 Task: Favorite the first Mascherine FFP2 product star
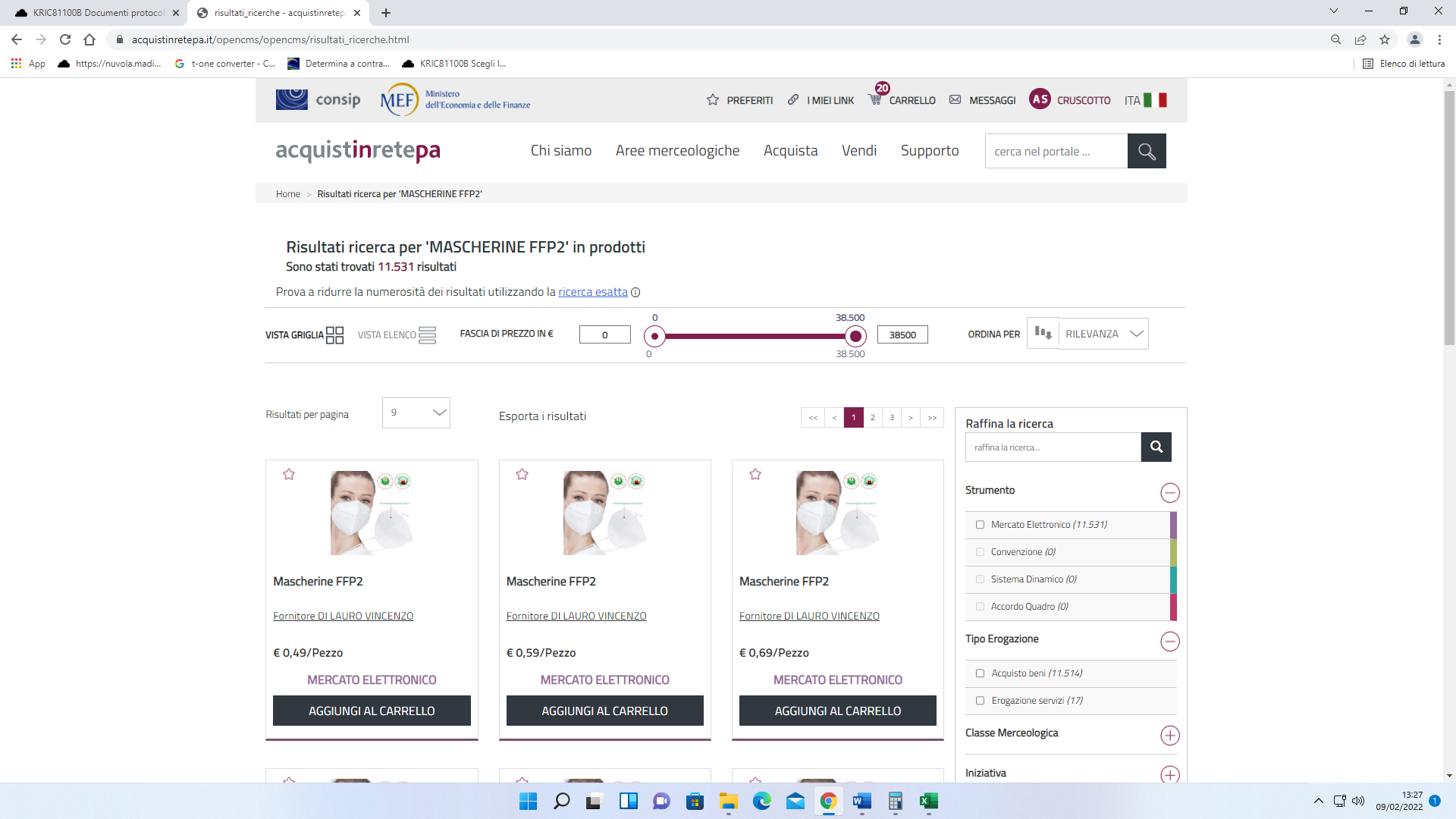click(289, 475)
